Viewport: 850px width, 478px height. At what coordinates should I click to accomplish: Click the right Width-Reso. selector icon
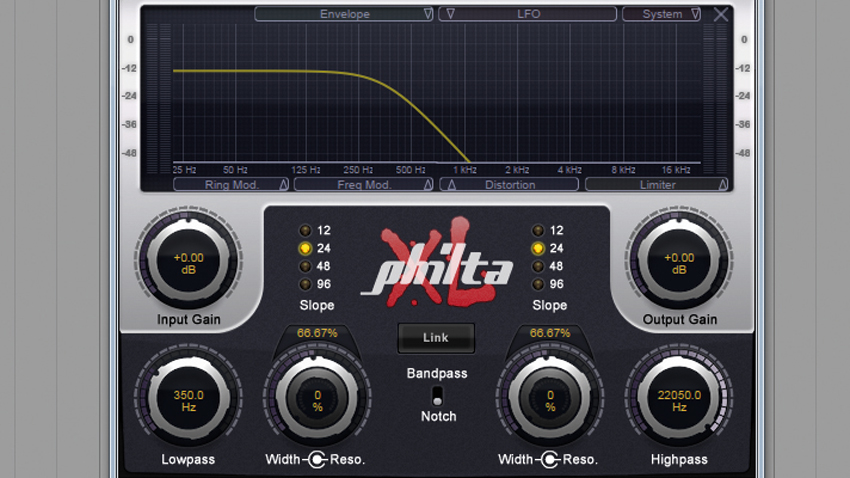(550, 460)
